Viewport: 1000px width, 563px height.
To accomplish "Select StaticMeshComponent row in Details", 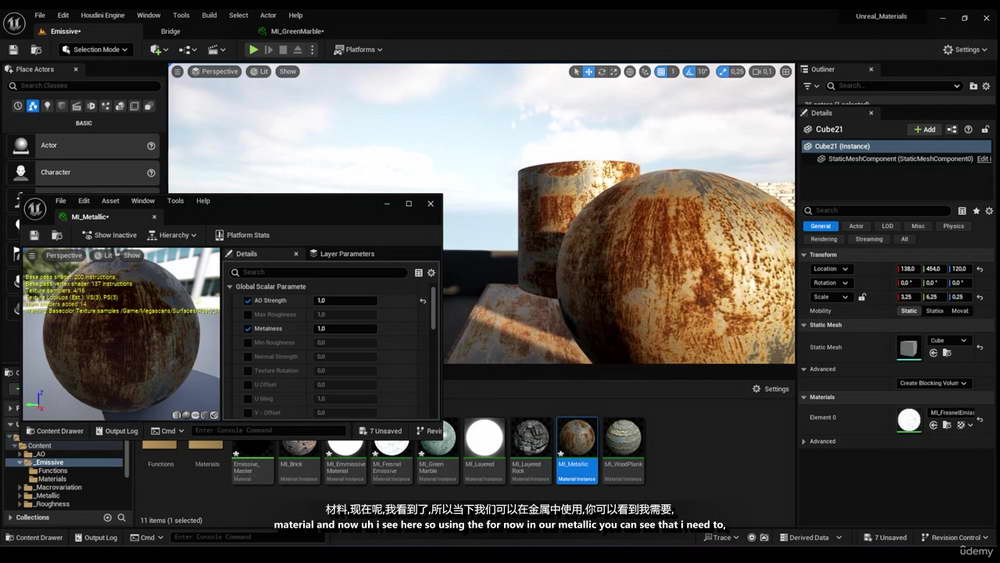I will tap(896, 159).
